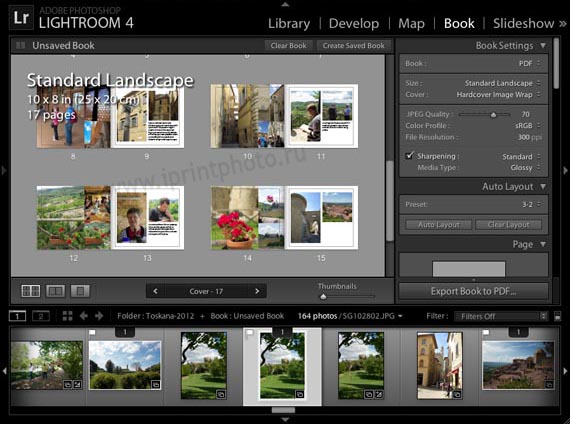Image resolution: width=570 pixels, height=424 pixels.
Task: Collapse the Book Settings panel
Action: point(543,45)
